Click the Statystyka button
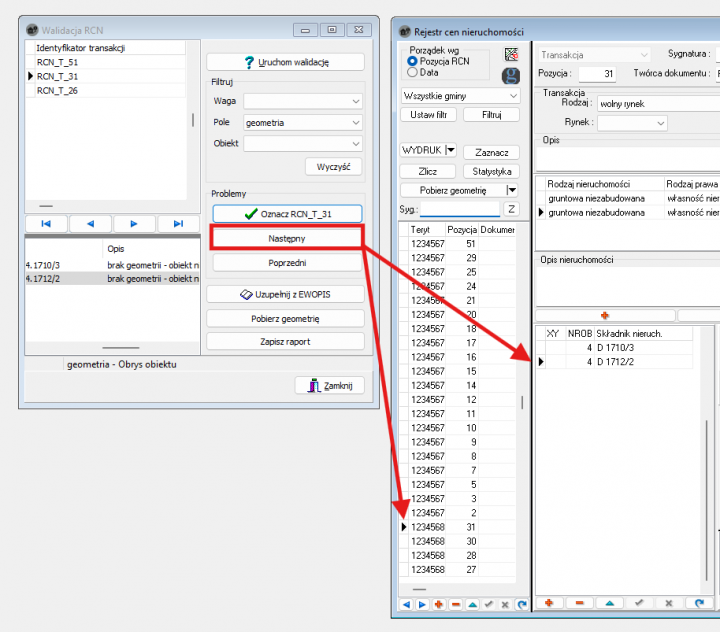 (492, 171)
